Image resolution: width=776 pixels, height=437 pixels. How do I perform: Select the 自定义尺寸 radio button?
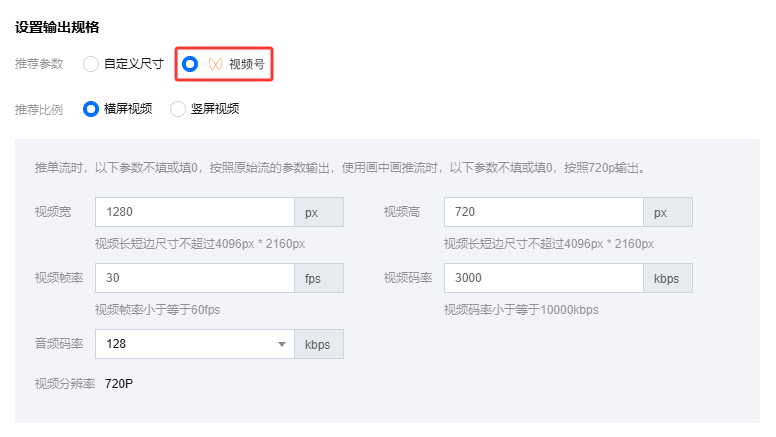[91, 64]
